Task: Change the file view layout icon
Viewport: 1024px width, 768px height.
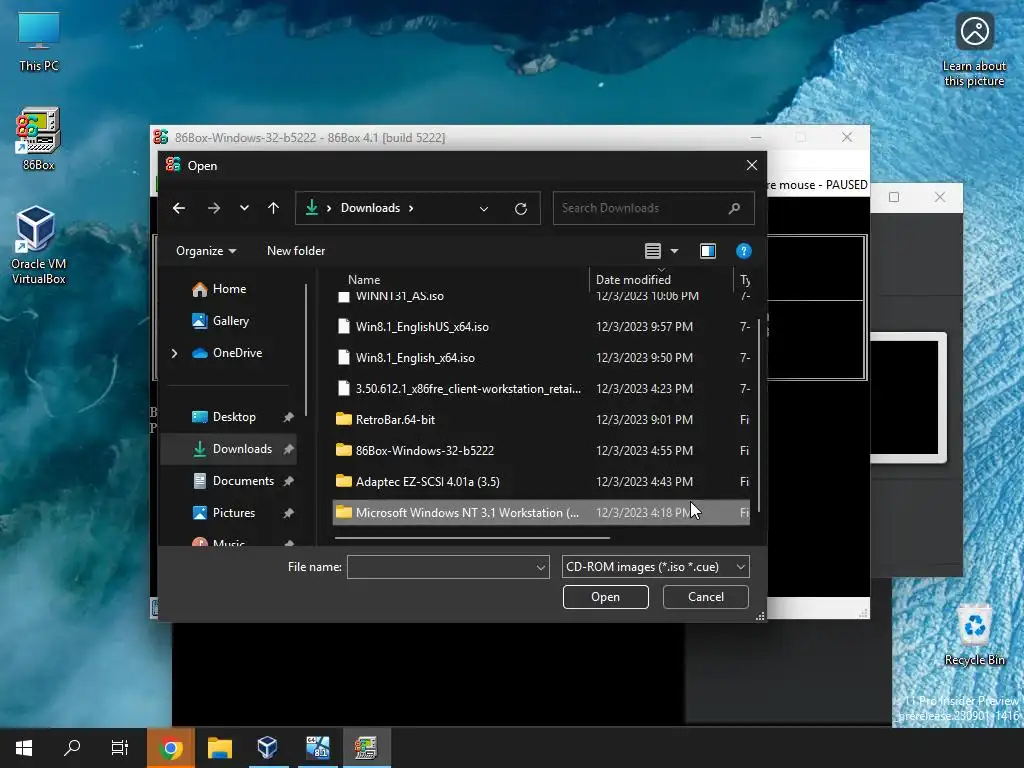Action: point(652,251)
